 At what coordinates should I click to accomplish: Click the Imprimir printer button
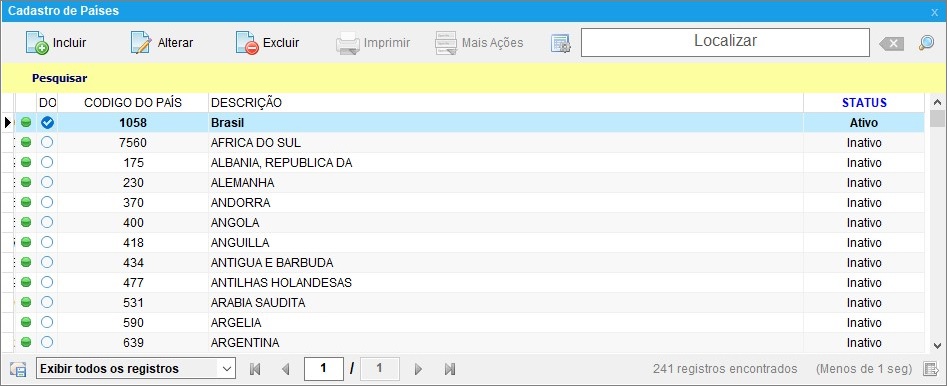[x=373, y=43]
